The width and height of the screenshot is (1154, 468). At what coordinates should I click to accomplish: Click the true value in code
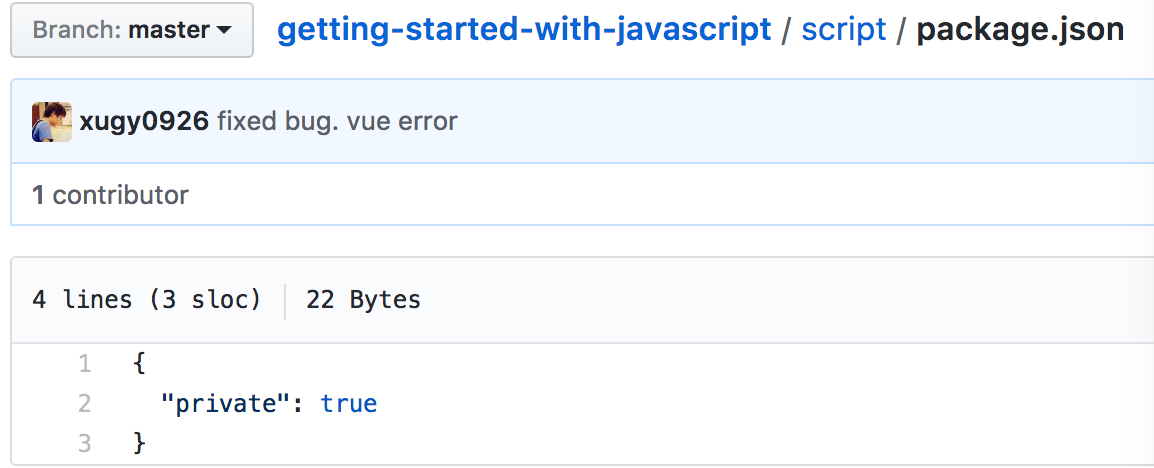pos(349,404)
